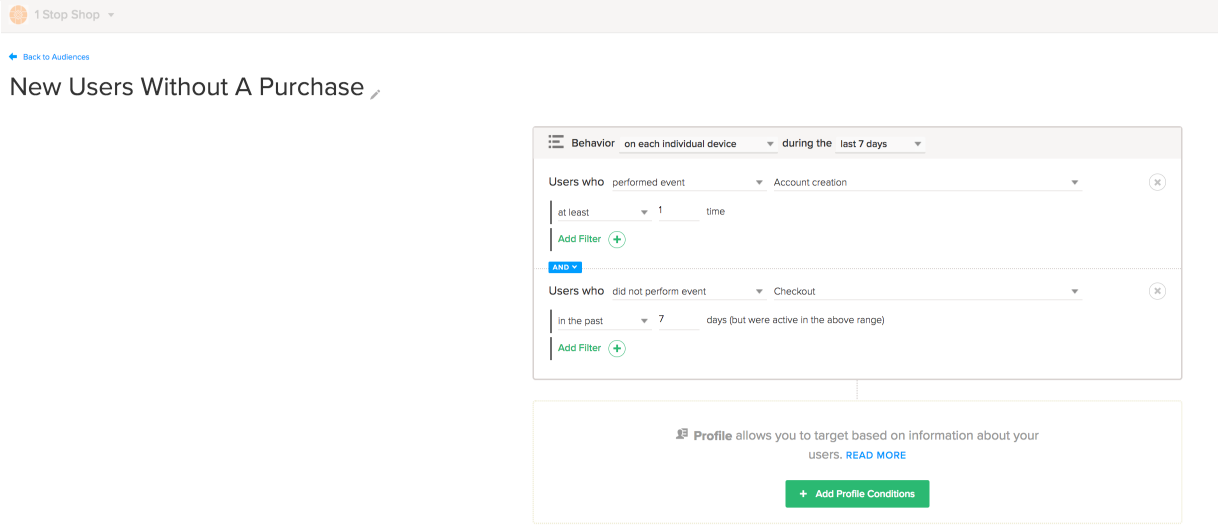The width and height of the screenshot is (1218, 528).
Task: Open the 'last 7 days' range dropdown
Action: 880,144
